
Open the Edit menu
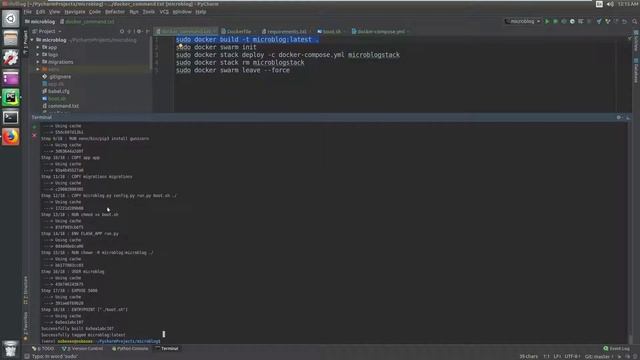[x=40, y=12]
